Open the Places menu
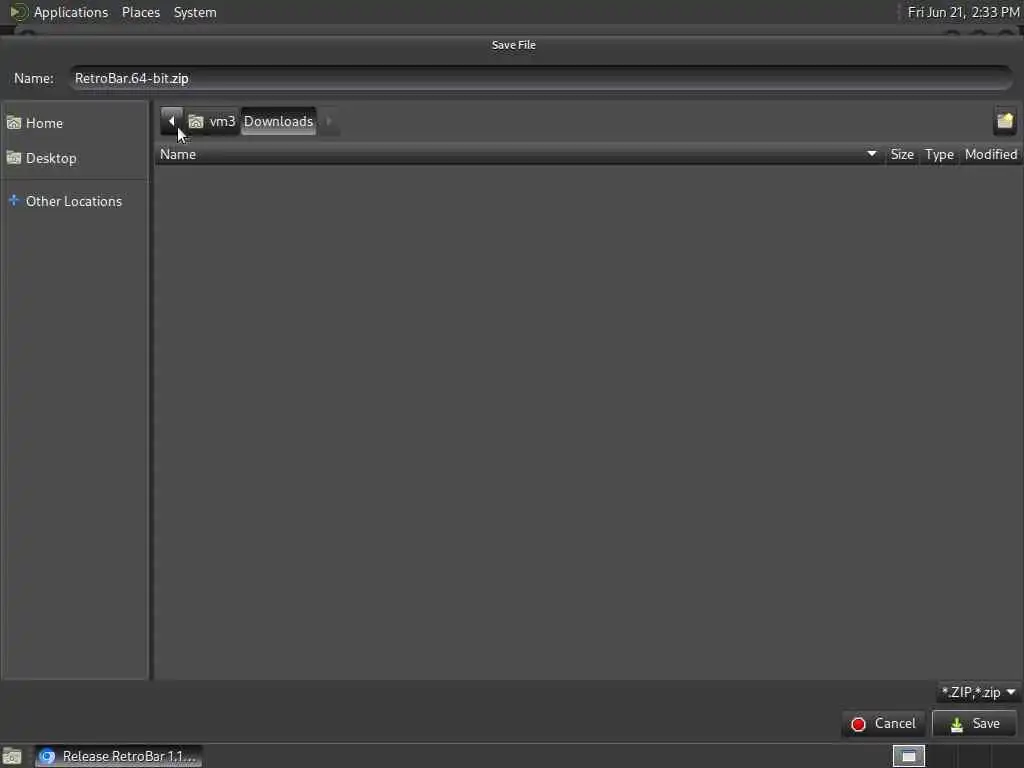The height and width of the screenshot is (768, 1024). [x=140, y=12]
